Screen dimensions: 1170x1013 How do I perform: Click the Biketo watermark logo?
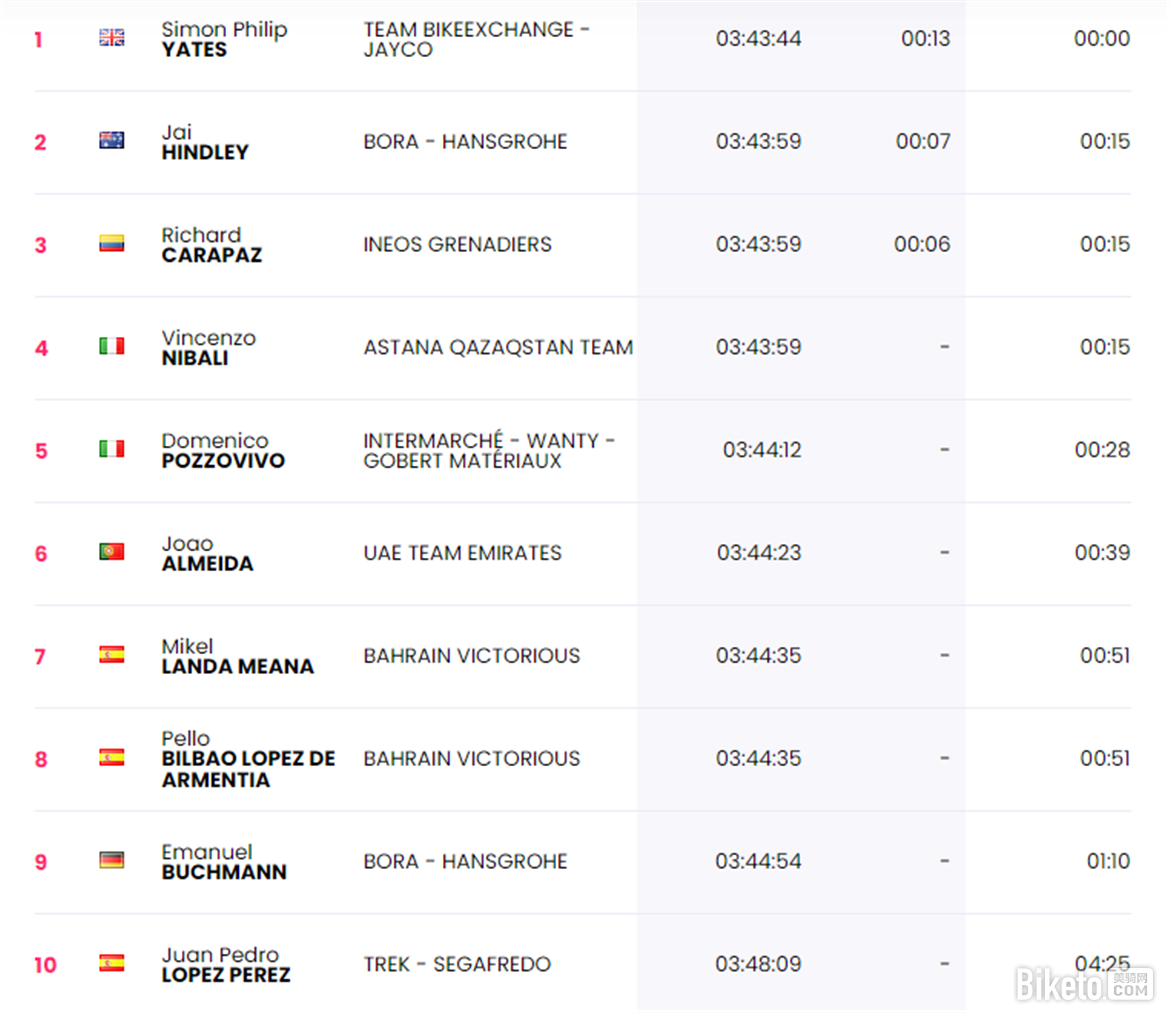pos(1085,984)
